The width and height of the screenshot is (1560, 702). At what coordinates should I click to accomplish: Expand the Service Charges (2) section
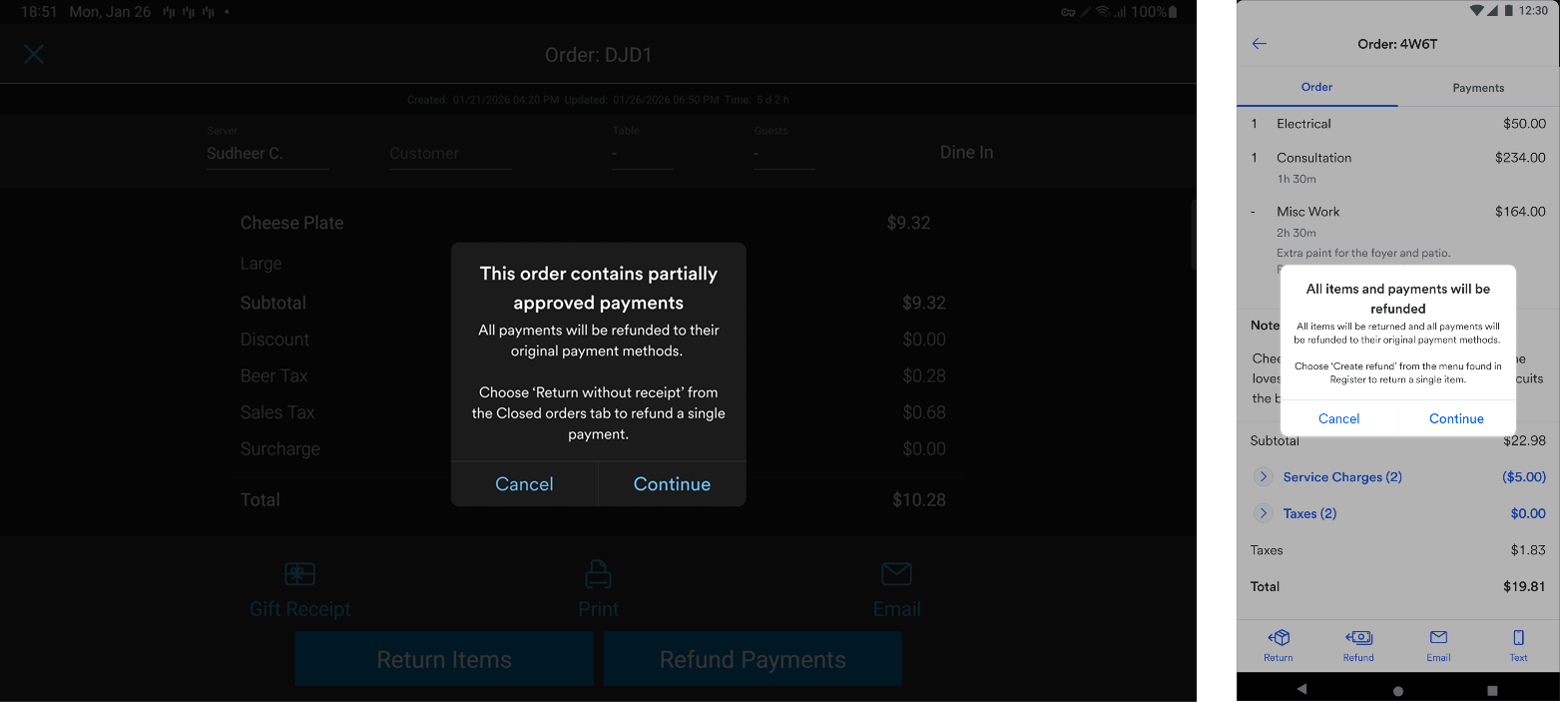pos(1263,477)
